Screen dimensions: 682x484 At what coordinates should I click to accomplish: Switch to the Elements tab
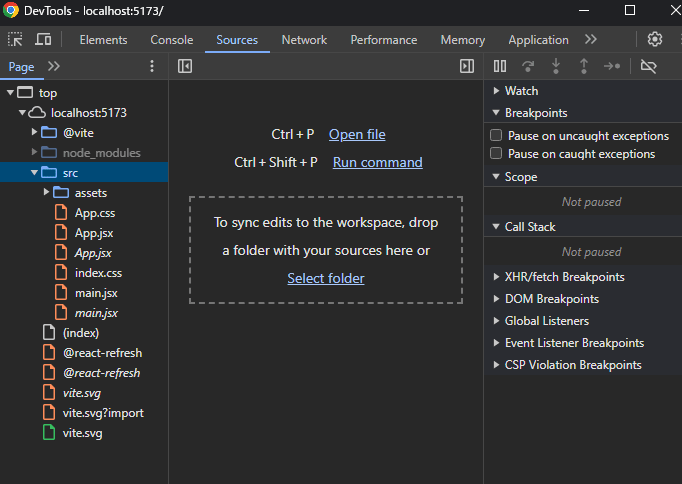104,40
